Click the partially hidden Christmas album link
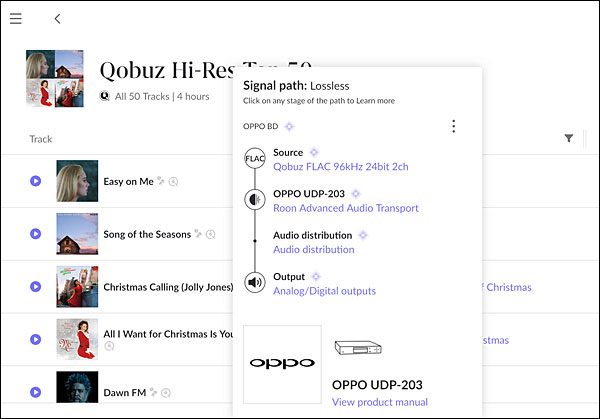 pos(507,287)
